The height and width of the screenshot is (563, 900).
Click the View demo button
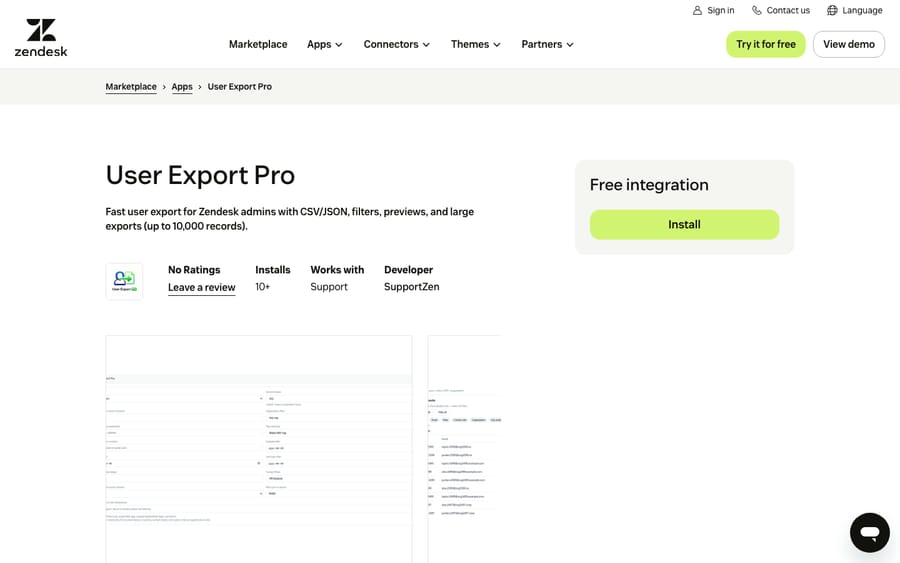[x=848, y=44]
